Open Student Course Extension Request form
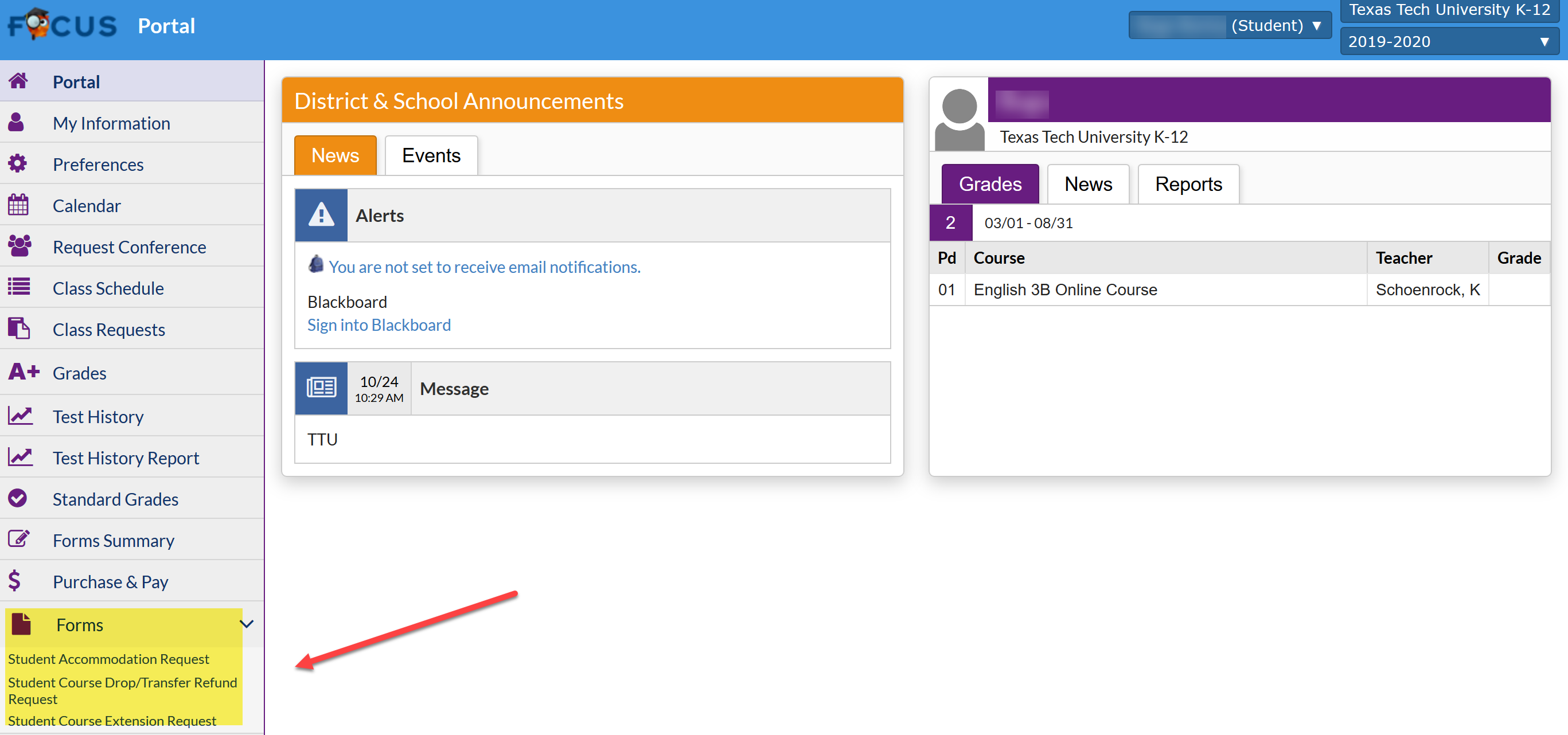1568x735 pixels. 112,721
